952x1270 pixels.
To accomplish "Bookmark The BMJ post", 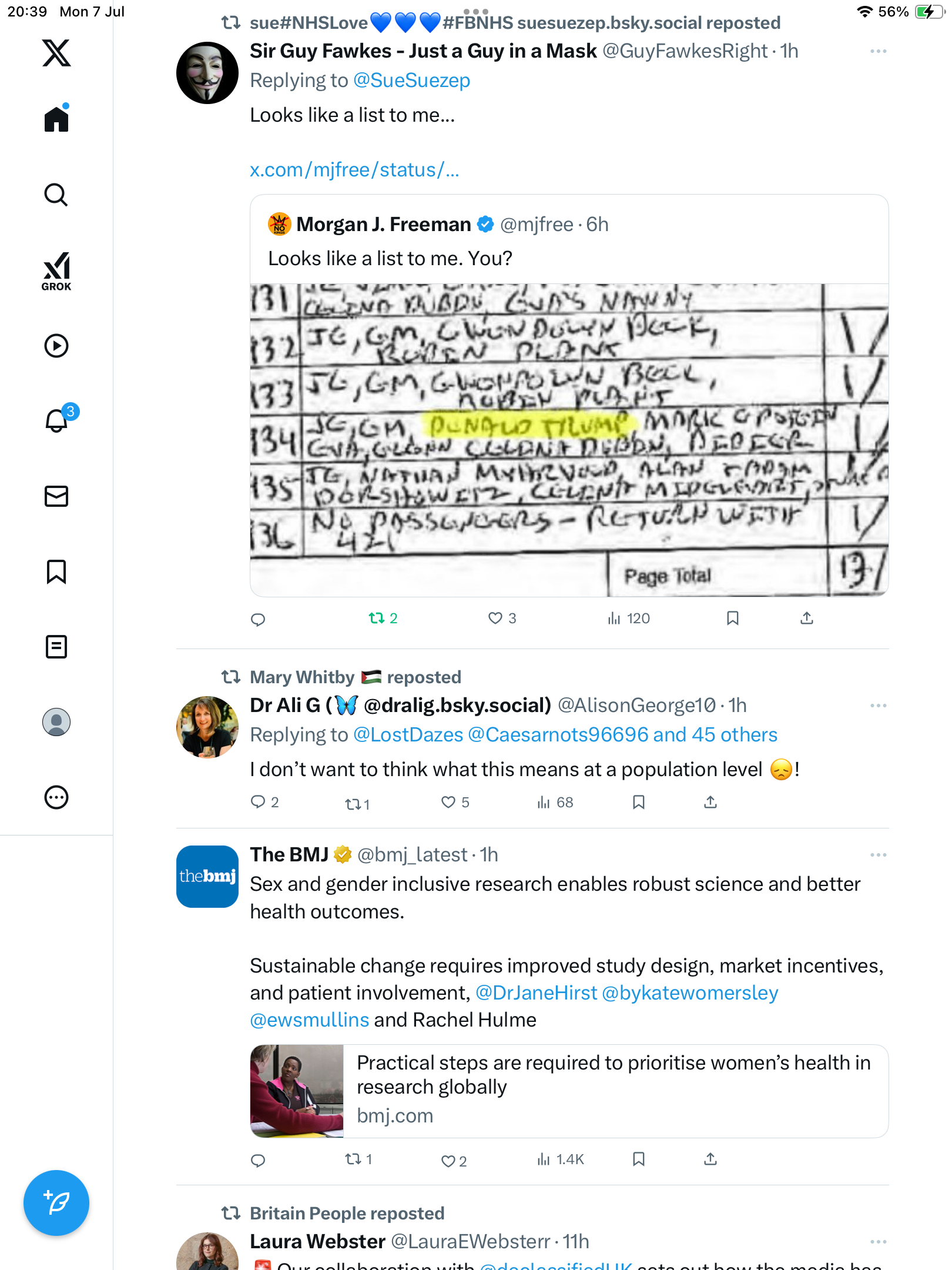I will [x=639, y=1159].
